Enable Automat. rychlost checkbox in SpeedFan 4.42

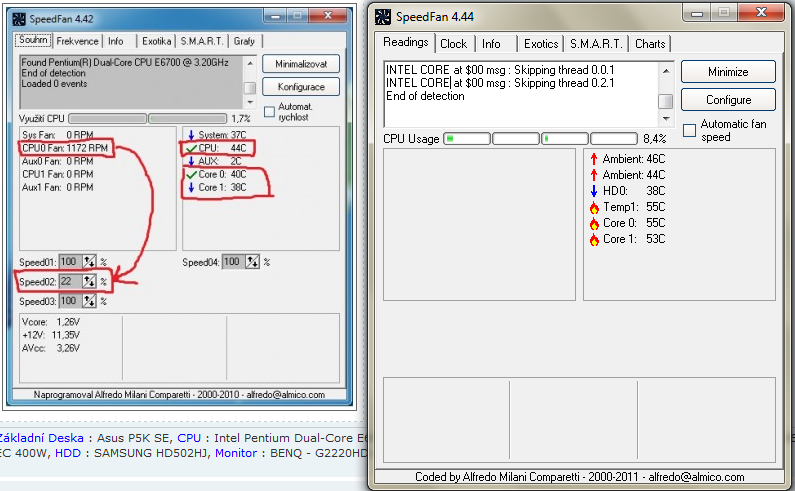point(269,112)
